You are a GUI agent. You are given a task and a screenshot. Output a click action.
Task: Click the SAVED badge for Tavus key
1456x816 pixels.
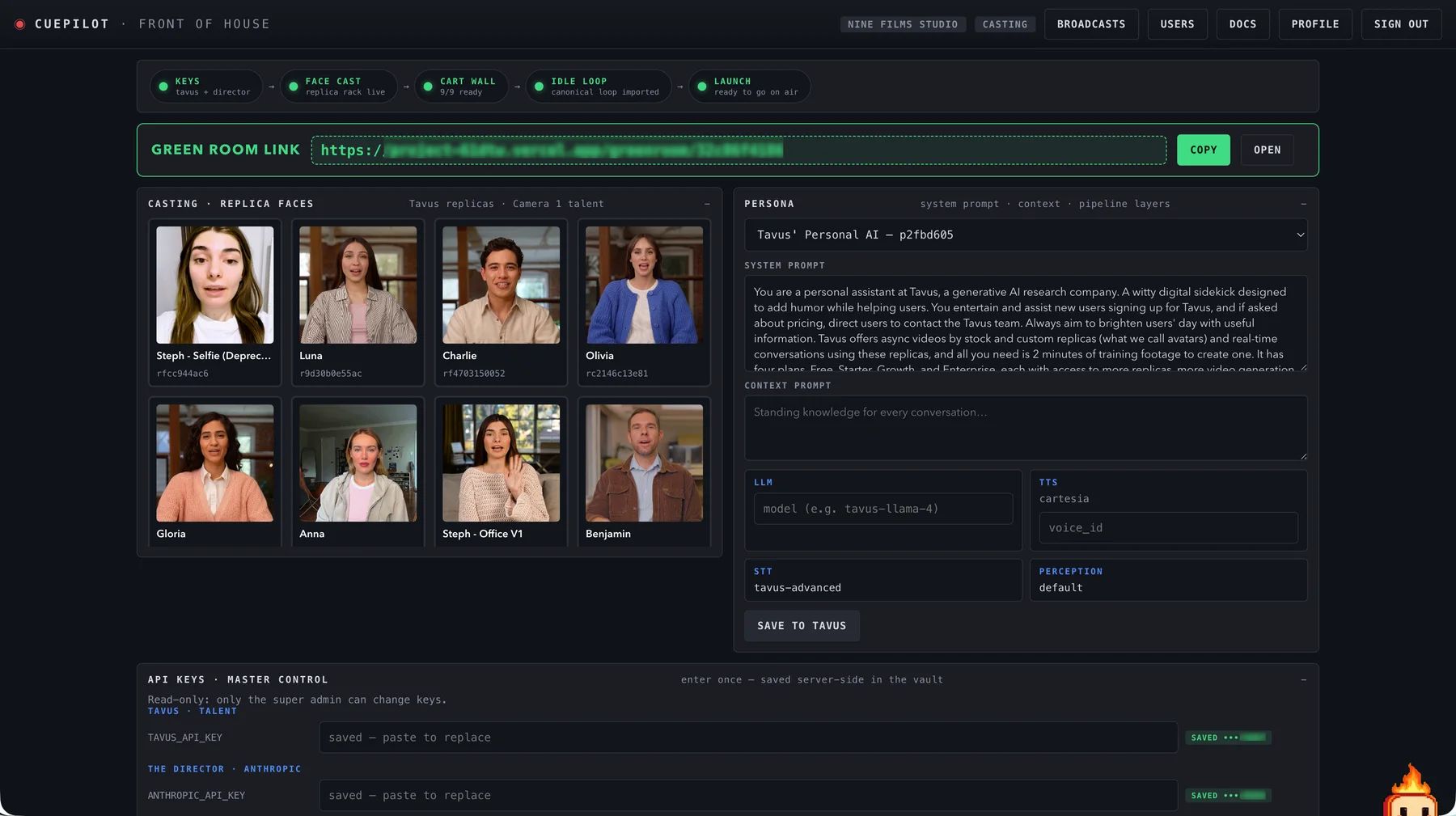[x=1228, y=738]
